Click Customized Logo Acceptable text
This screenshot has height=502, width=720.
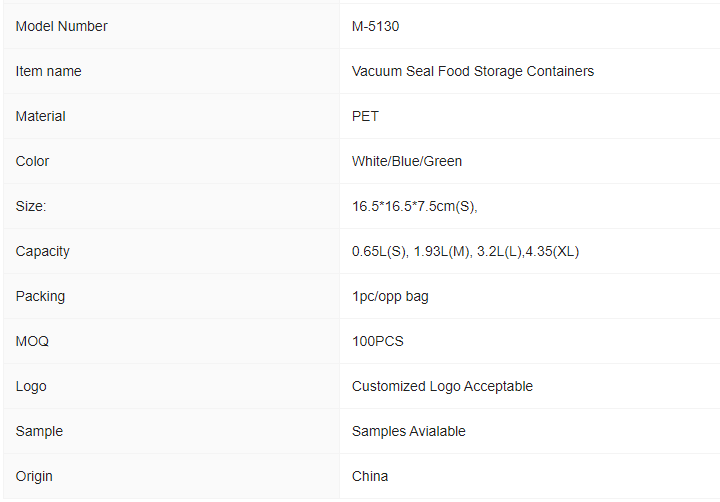pos(442,386)
